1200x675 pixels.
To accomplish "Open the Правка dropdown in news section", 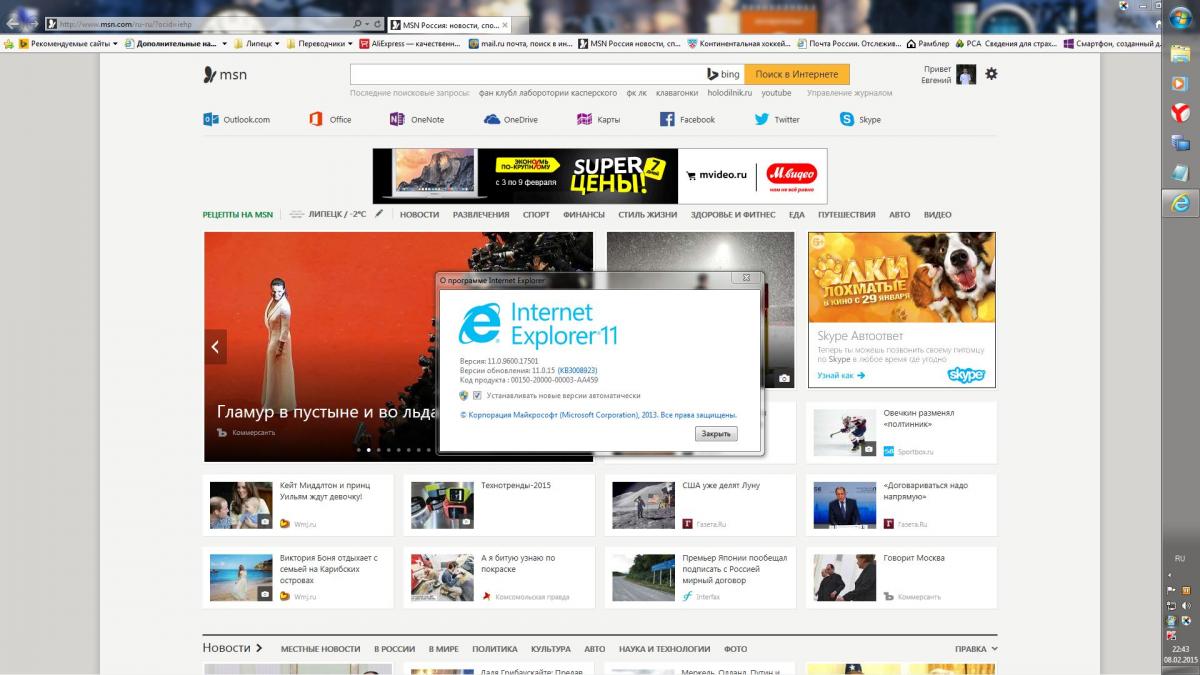I will pyautogui.click(x=976, y=649).
